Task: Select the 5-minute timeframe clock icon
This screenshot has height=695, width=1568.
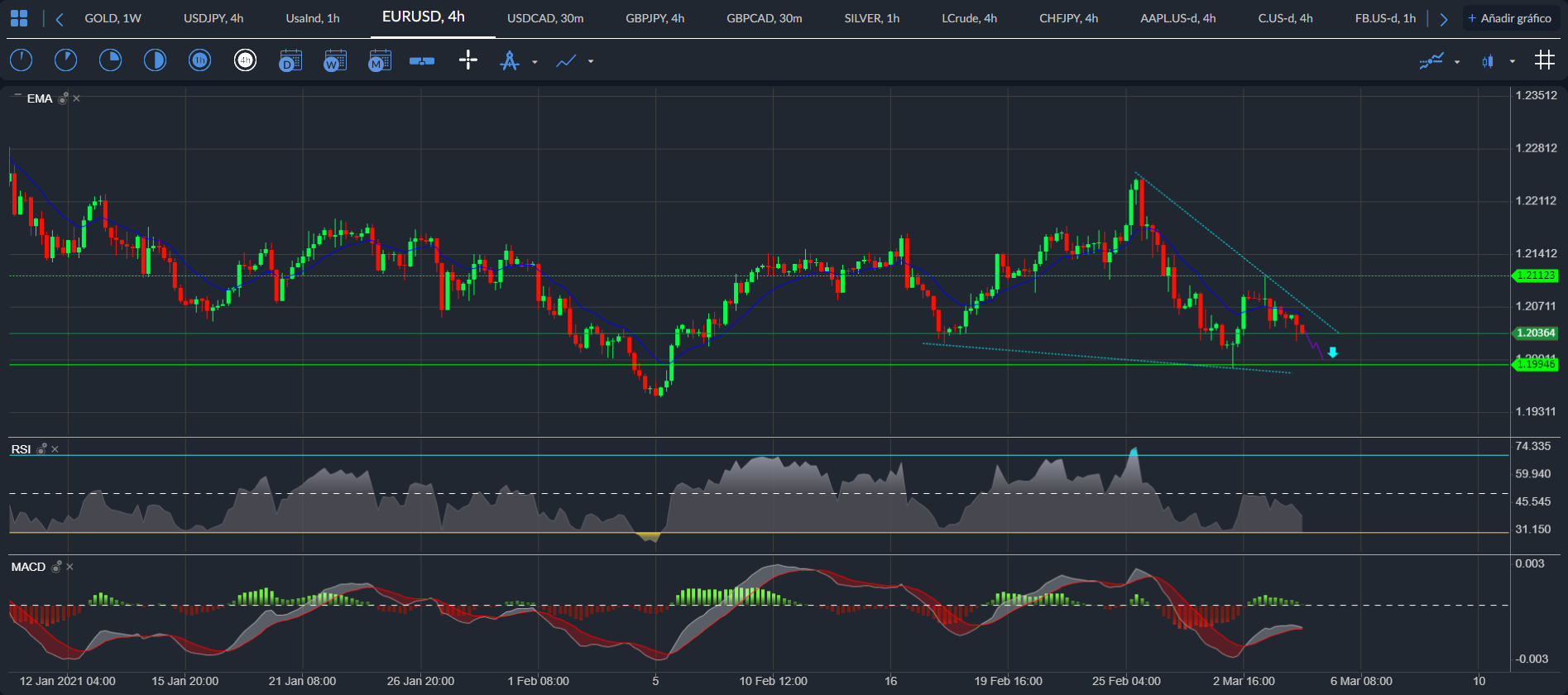Action: pyautogui.click(x=65, y=60)
